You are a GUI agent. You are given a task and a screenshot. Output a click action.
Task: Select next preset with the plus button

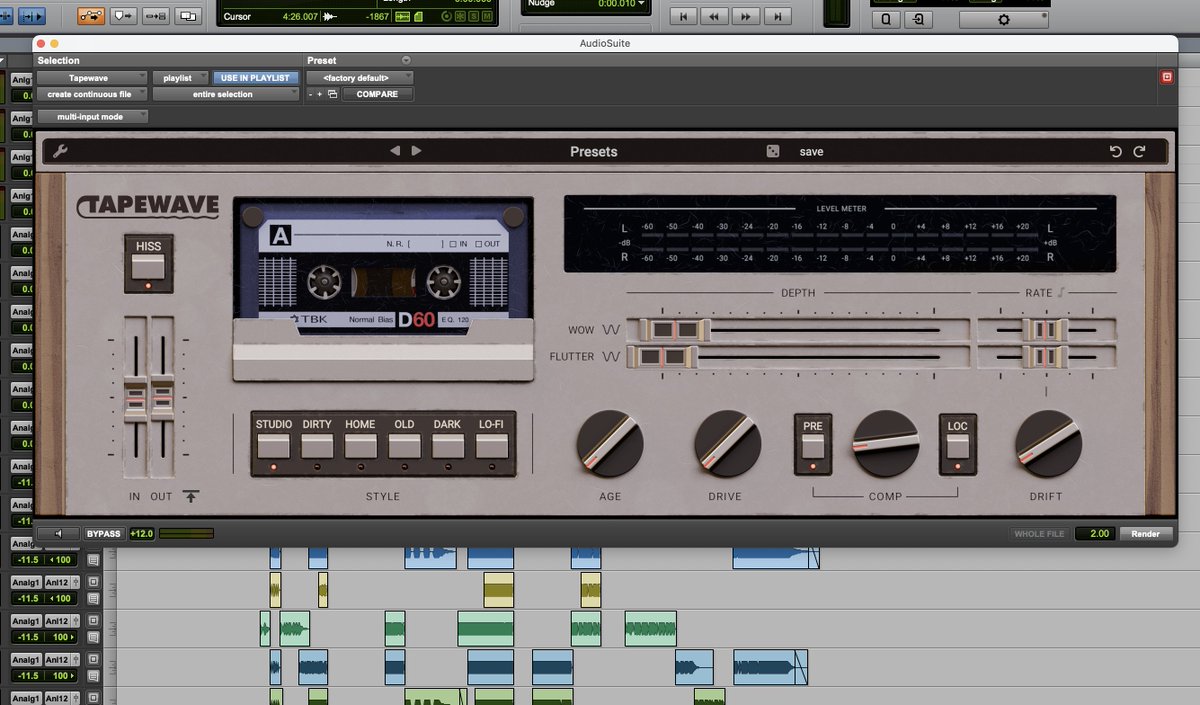(x=320, y=94)
